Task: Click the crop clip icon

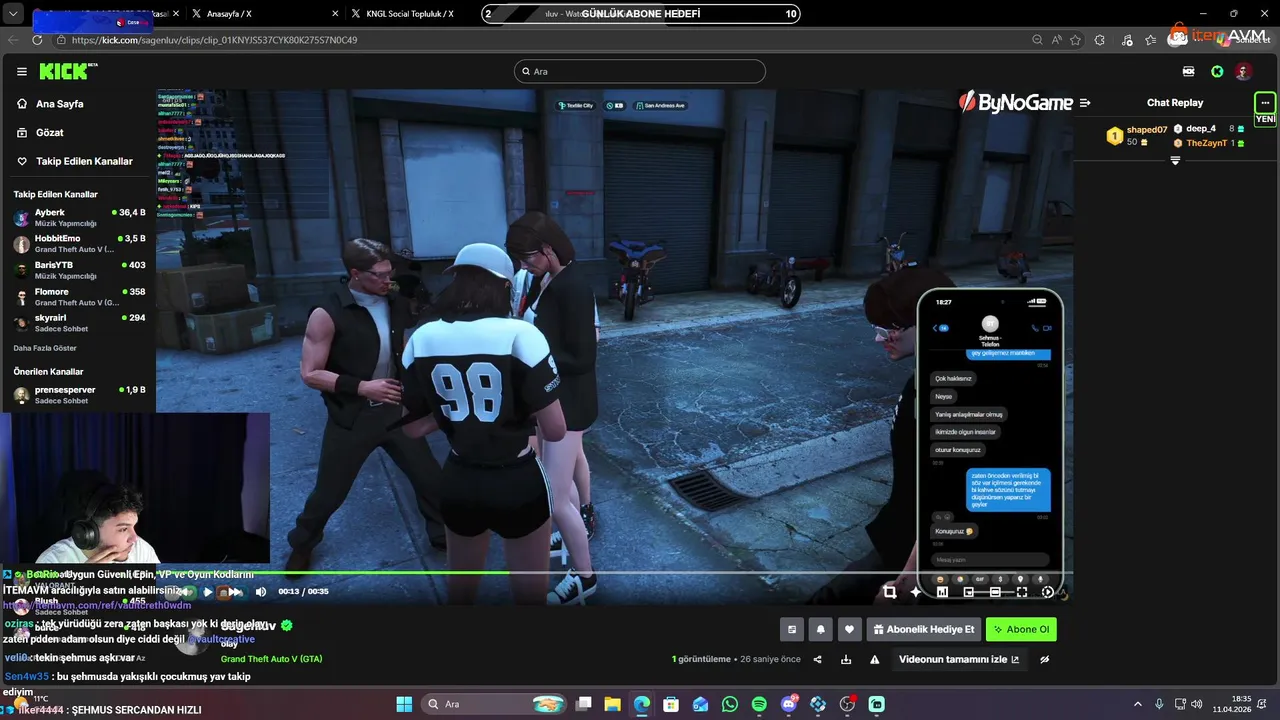Action: [889, 592]
